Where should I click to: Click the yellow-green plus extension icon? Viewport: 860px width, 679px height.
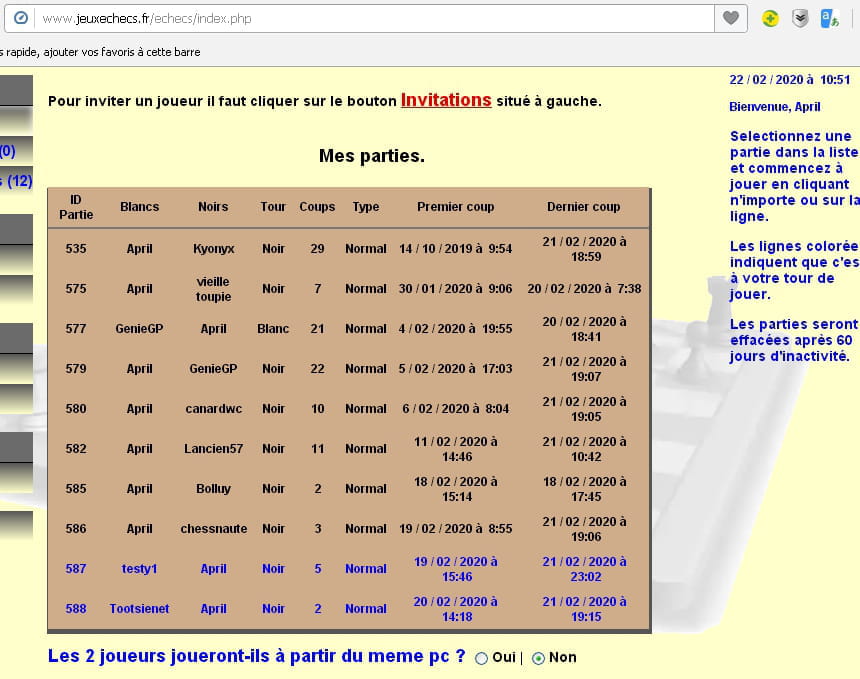tap(770, 19)
